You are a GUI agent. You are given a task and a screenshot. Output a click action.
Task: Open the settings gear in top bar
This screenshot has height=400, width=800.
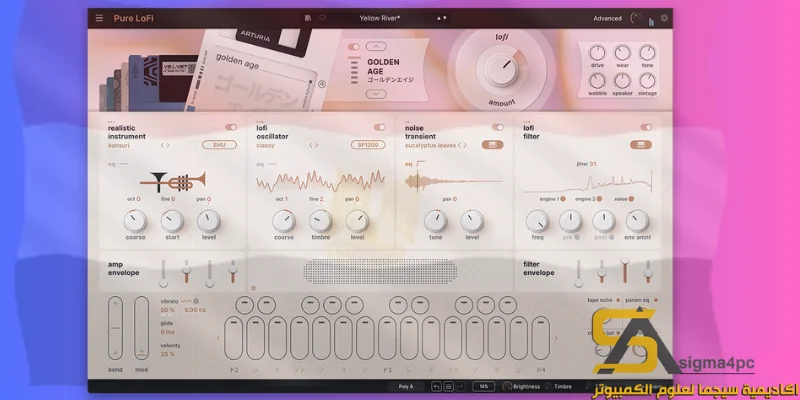(x=664, y=18)
